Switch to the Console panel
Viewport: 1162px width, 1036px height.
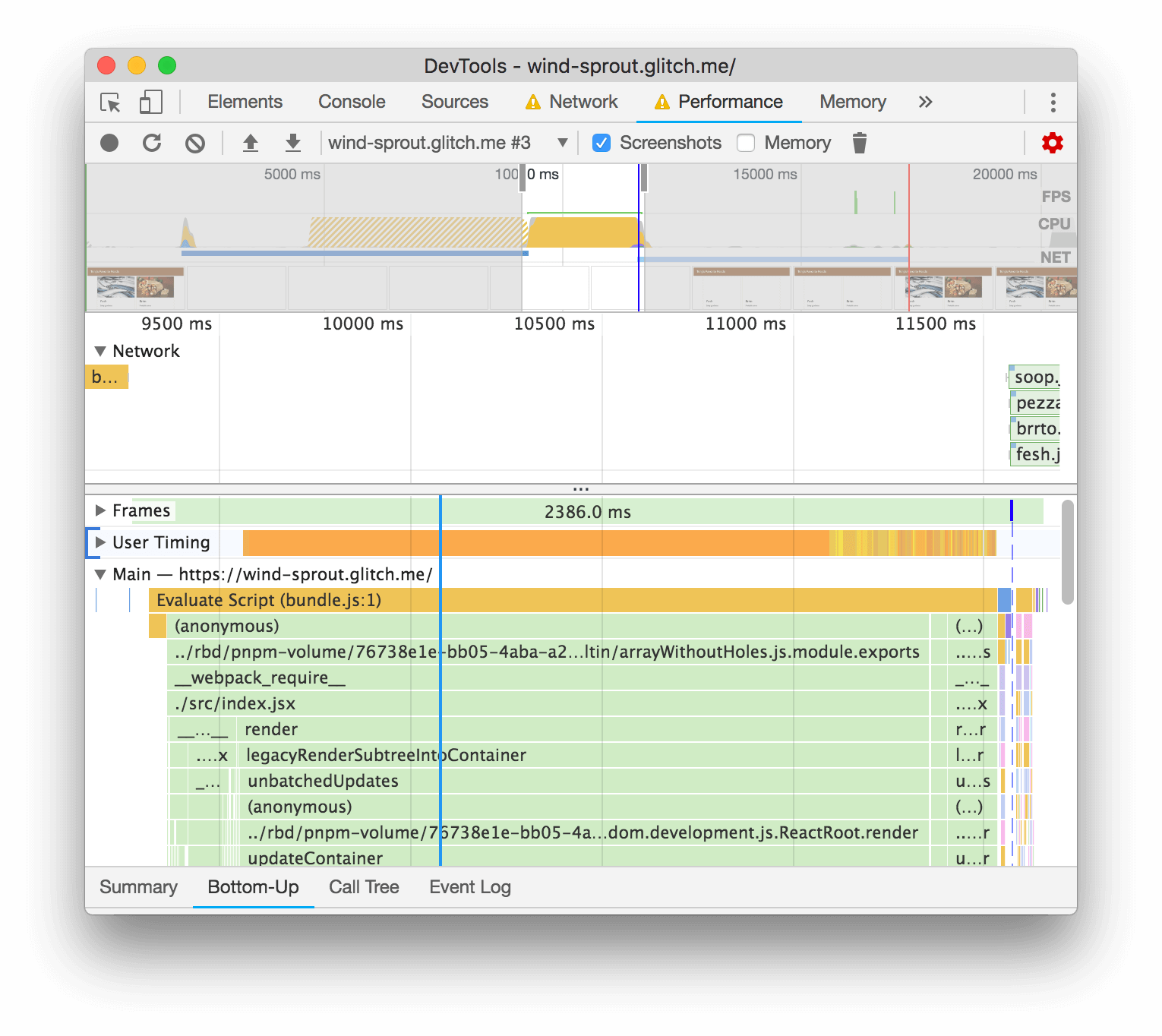351,102
